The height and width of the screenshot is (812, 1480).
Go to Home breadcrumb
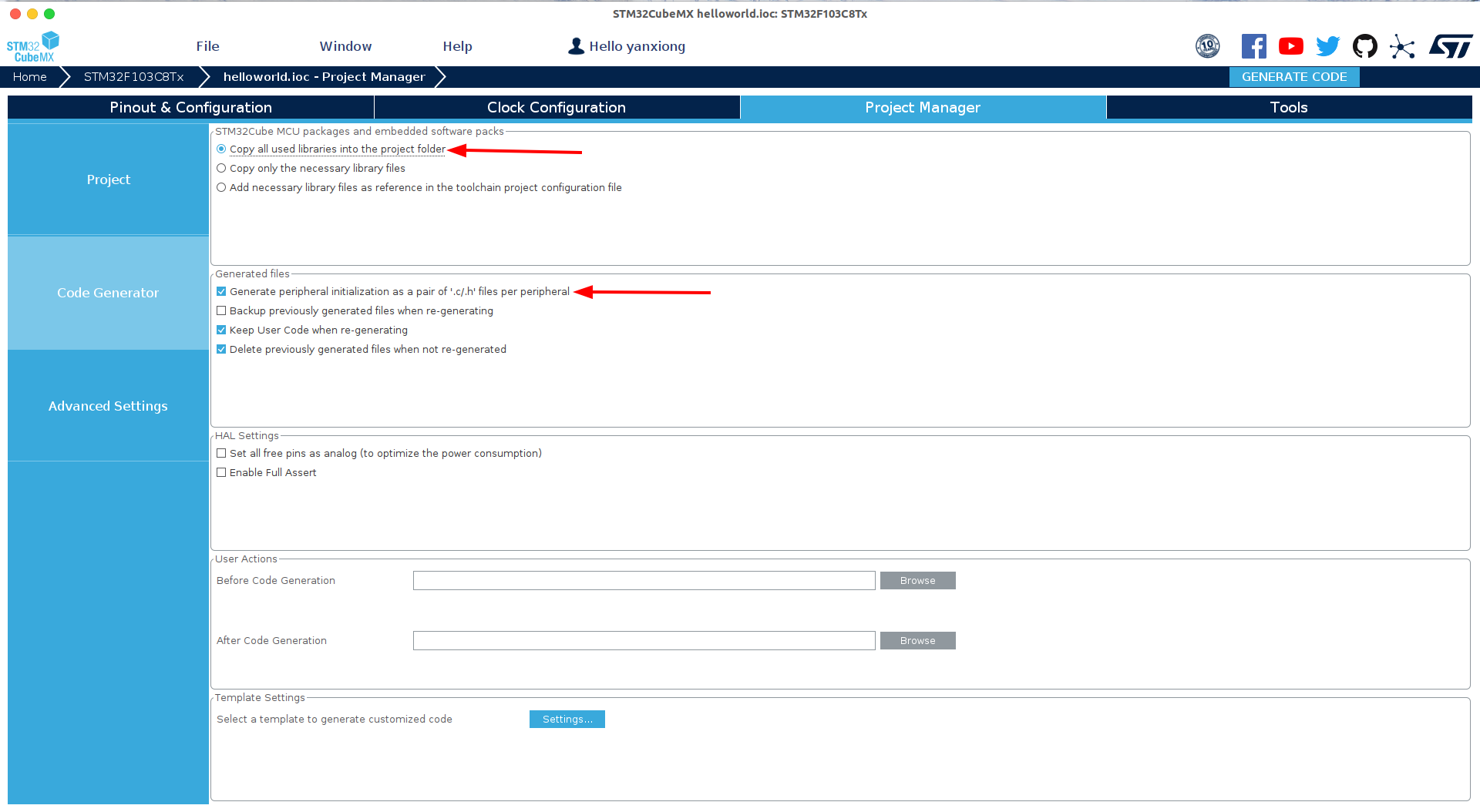29,77
